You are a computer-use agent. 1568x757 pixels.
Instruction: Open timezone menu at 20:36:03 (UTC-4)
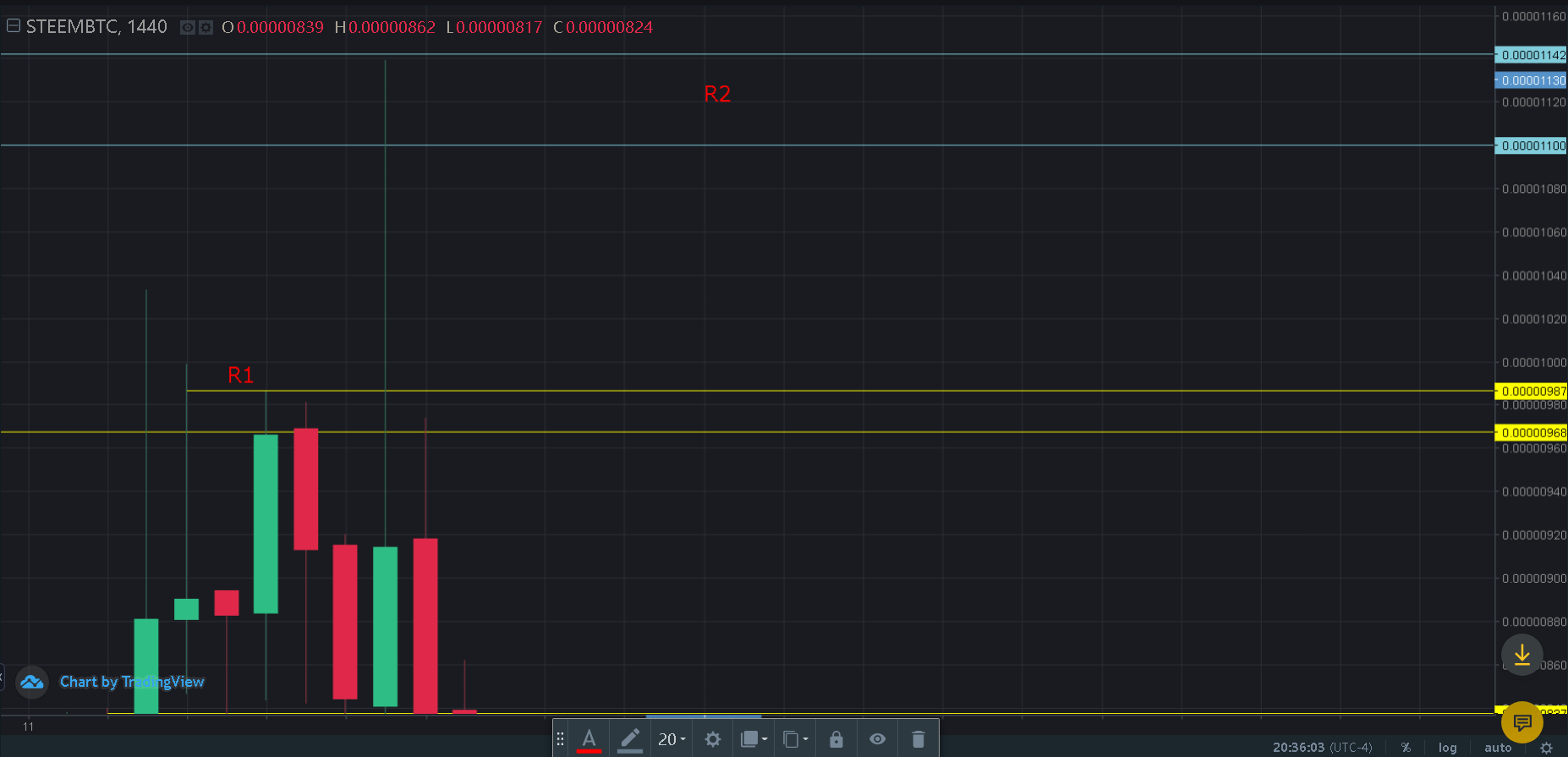point(1323,748)
